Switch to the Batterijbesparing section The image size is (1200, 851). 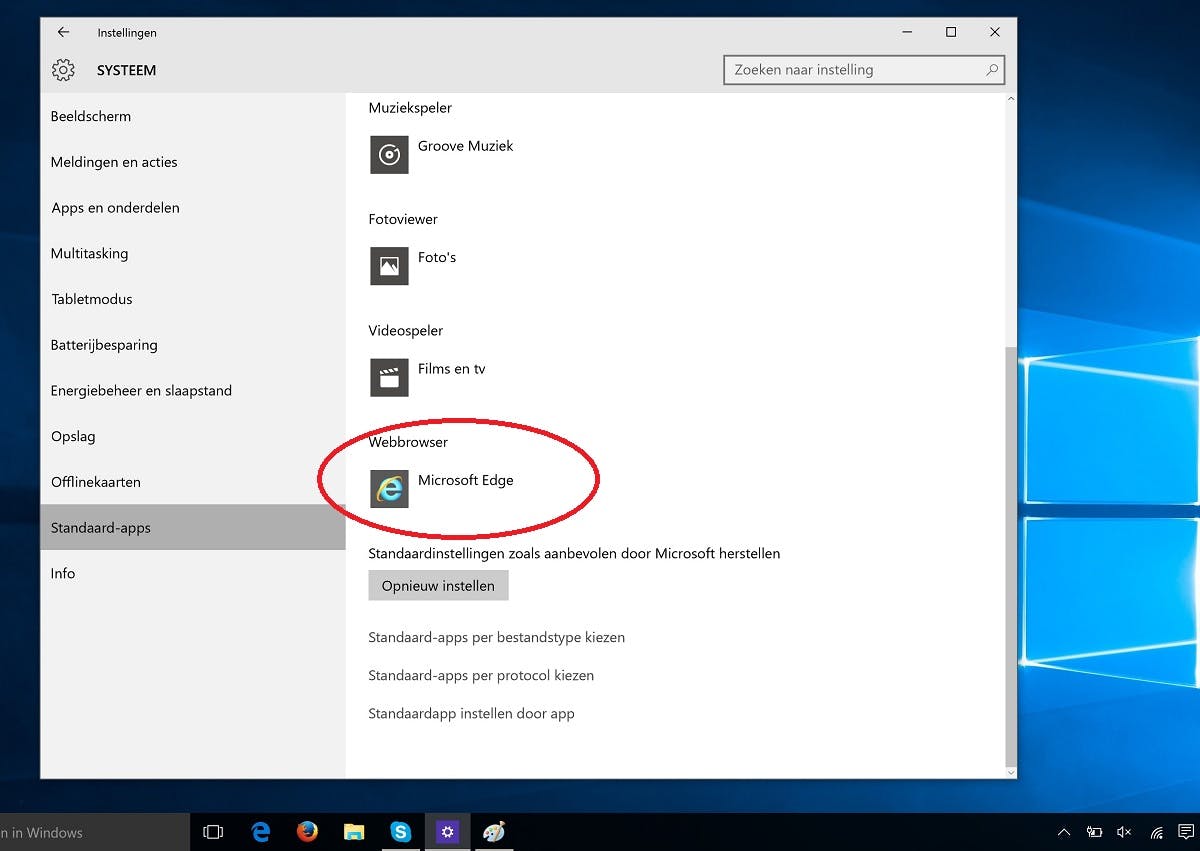104,345
